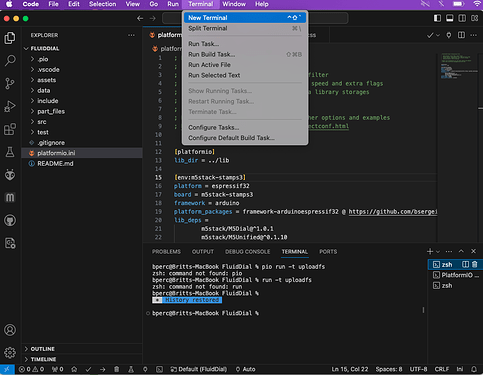Open Accounts icon in activity bar
The width and height of the screenshot is (483, 375).
(10, 330)
